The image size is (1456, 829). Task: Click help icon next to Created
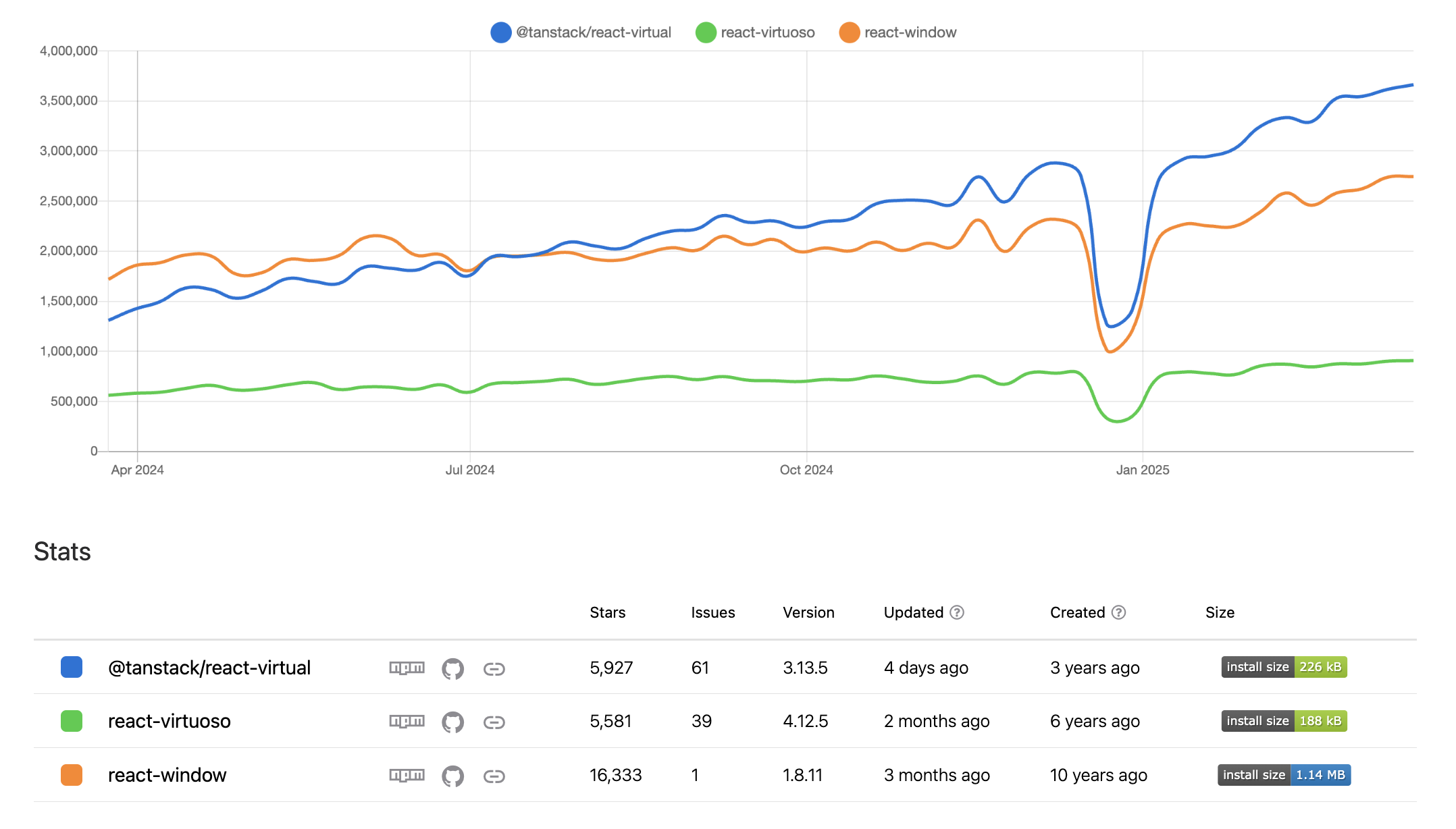[1118, 612]
